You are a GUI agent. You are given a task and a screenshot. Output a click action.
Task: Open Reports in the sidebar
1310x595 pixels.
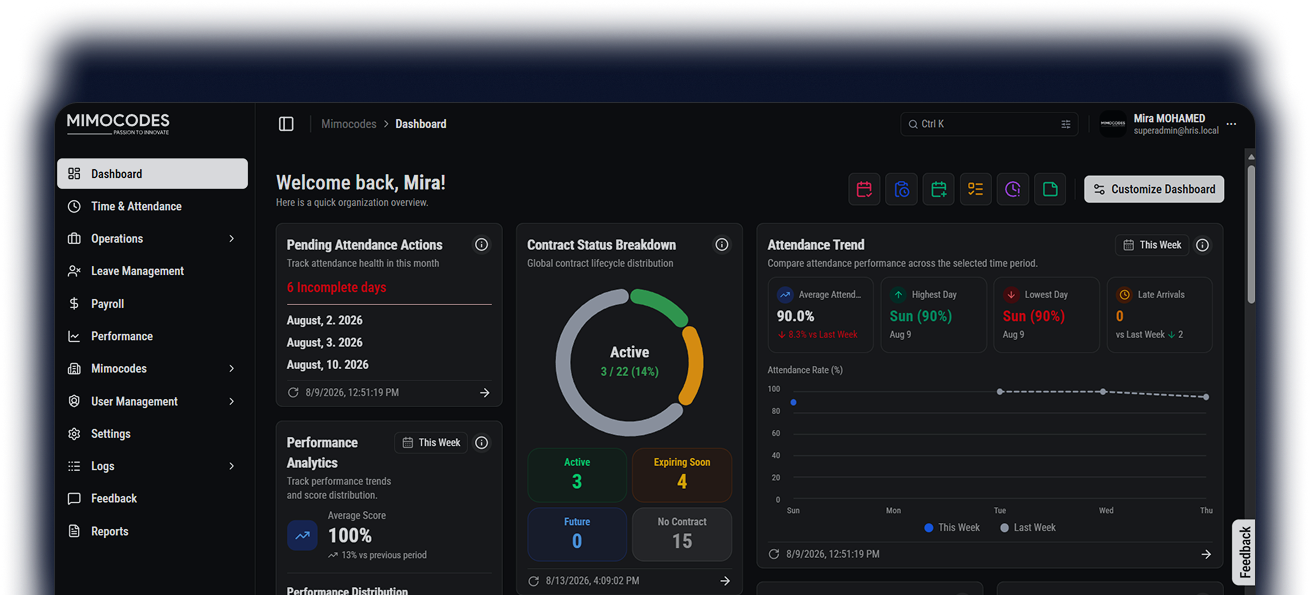pyautogui.click(x=152, y=531)
